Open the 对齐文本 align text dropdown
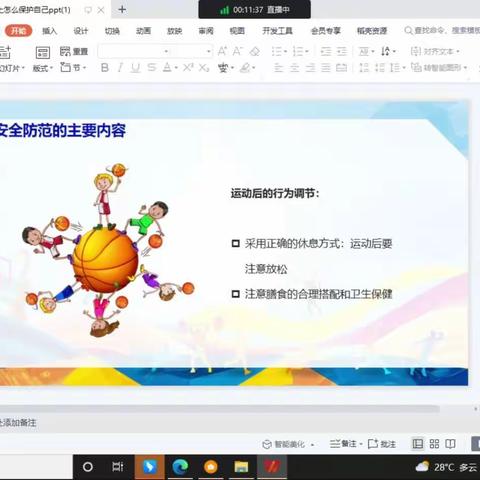The width and height of the screenshot is (480, 480). click(435, 51)
